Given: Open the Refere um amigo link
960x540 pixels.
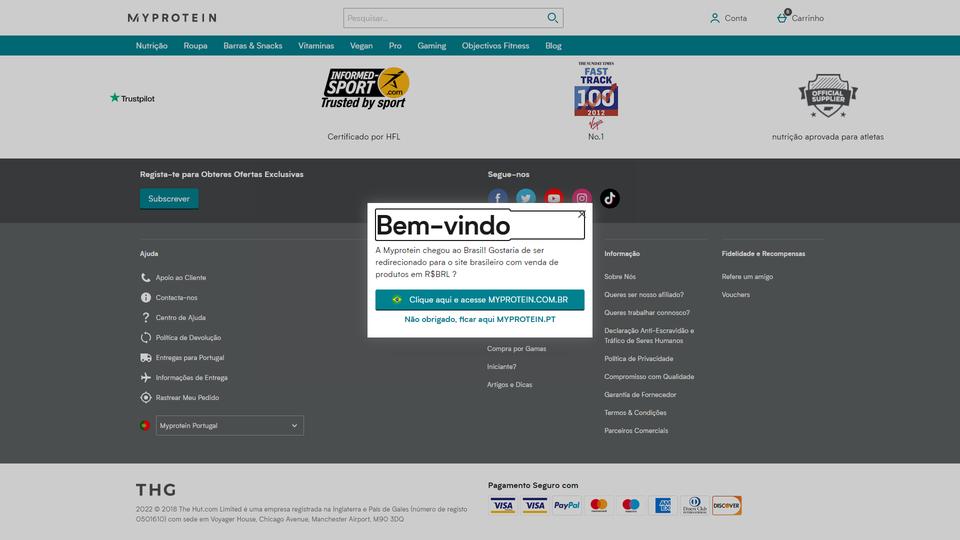Looking at the screenshot, I should click(747, 277).
